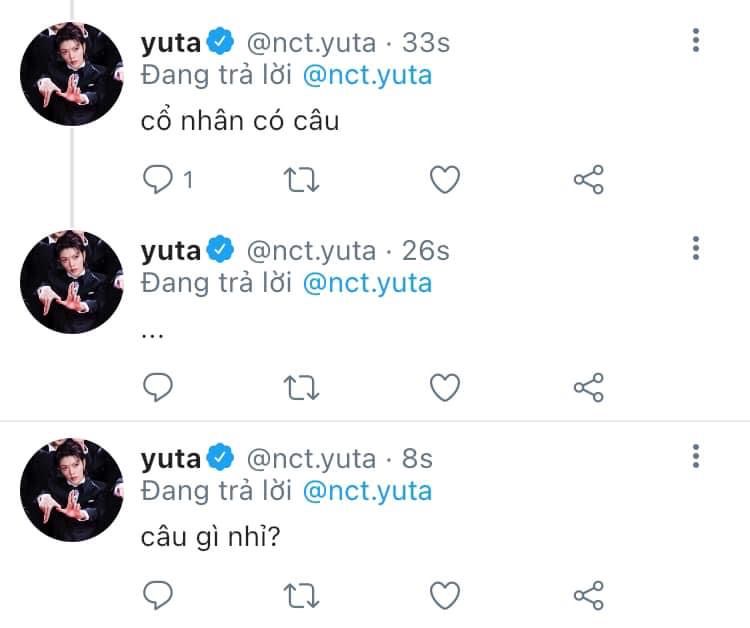
Task: Like the "câu gì nhỉ?" tweet
Action: pyautogui.click(x=444, y=595)
